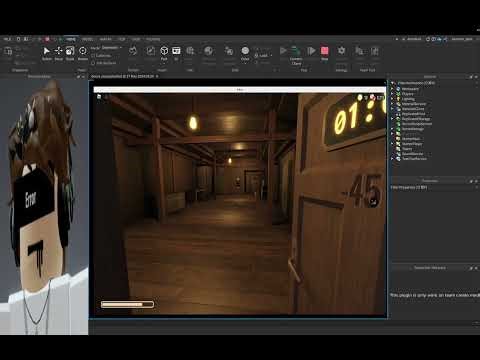Insert a Part using the cube icon

pos(164,51)
